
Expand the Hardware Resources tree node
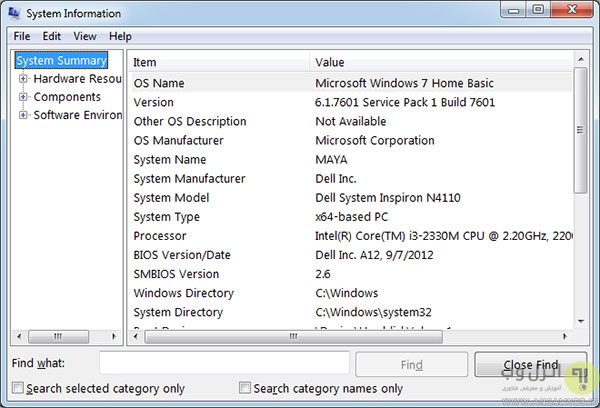[24, 79]
